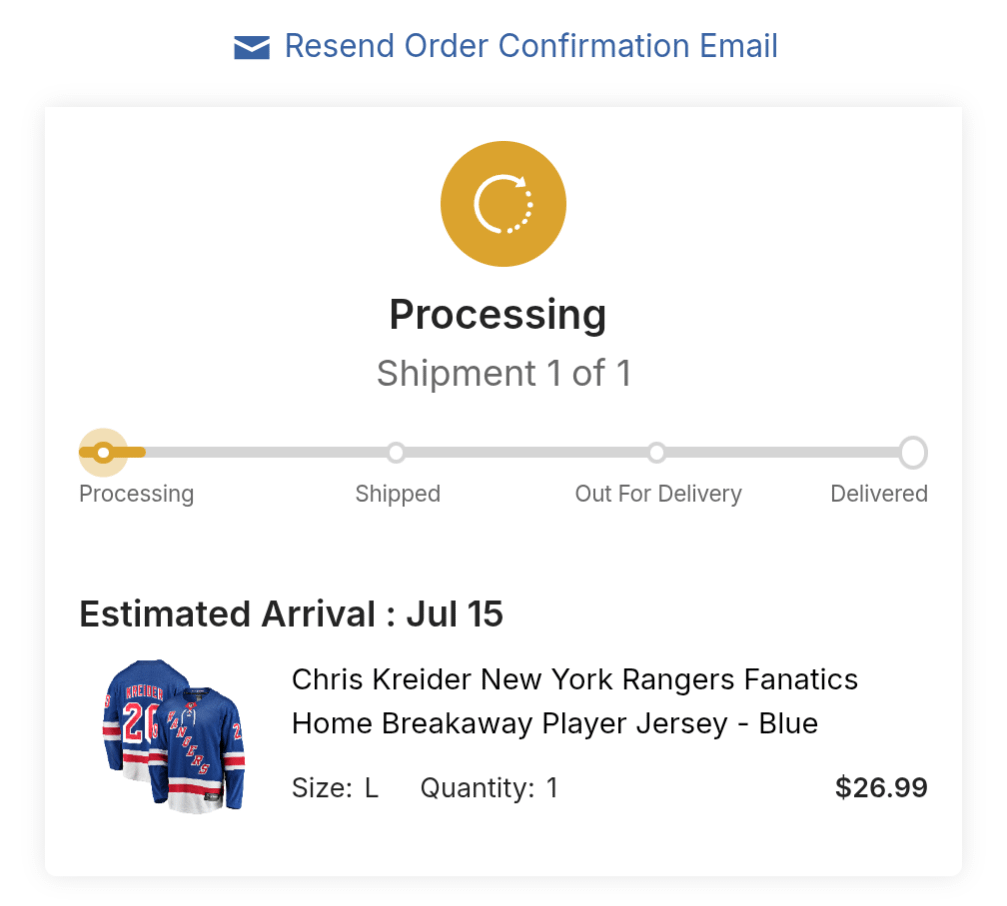Select the Out For Delivery milestone circle
The width and height of the screenshot is (1007, 906).
coord(657,452)
